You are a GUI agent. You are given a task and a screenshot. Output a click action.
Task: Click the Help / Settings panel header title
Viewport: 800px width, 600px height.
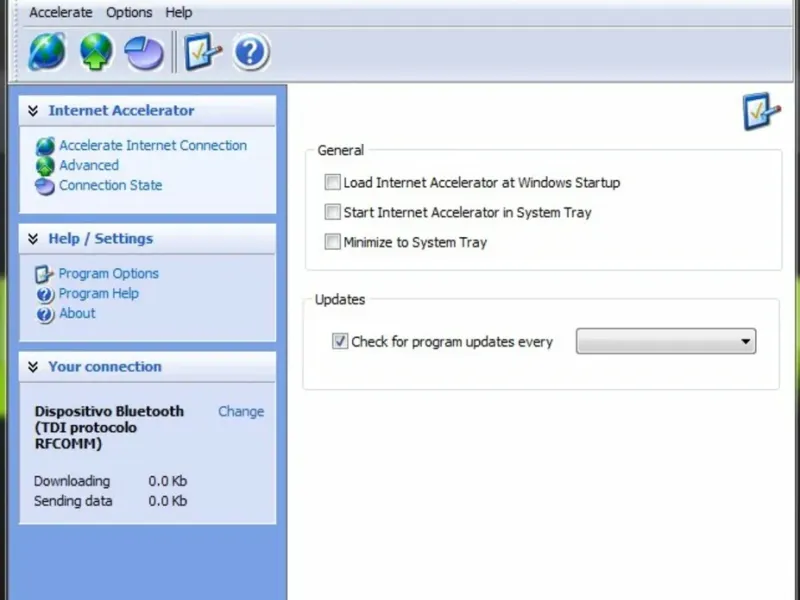pyautogui.click(x=101, y=239)
